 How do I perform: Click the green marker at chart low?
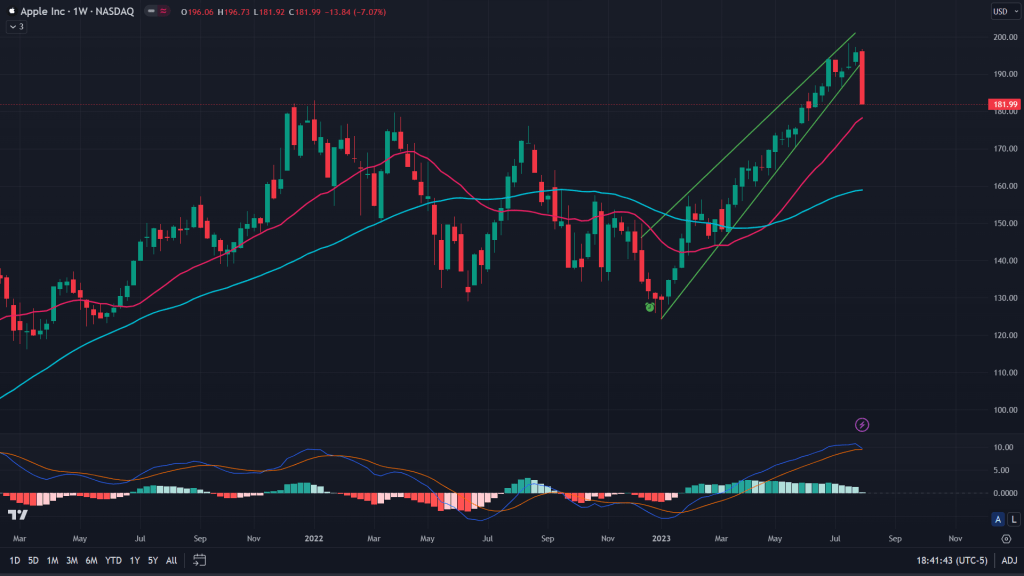pyautogui.click(x=650, y=308)
